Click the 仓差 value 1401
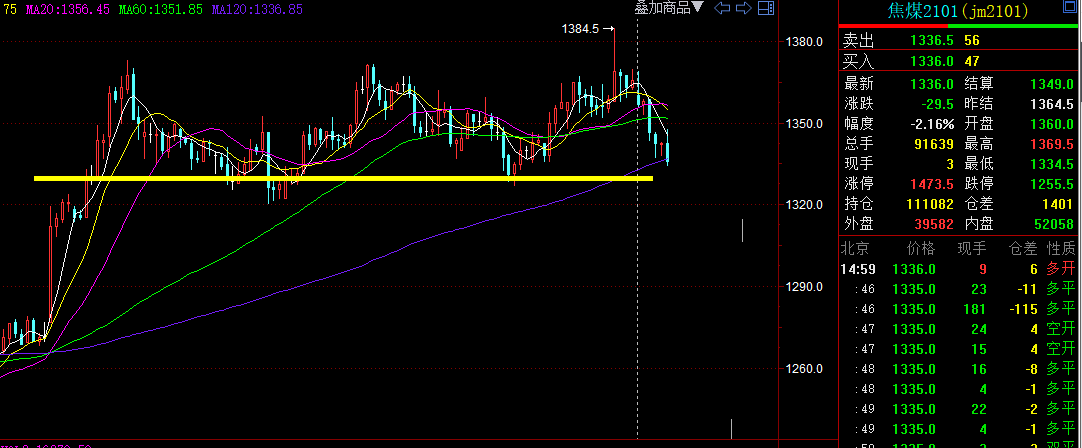1082x448 pixels. click(1057, 204)
